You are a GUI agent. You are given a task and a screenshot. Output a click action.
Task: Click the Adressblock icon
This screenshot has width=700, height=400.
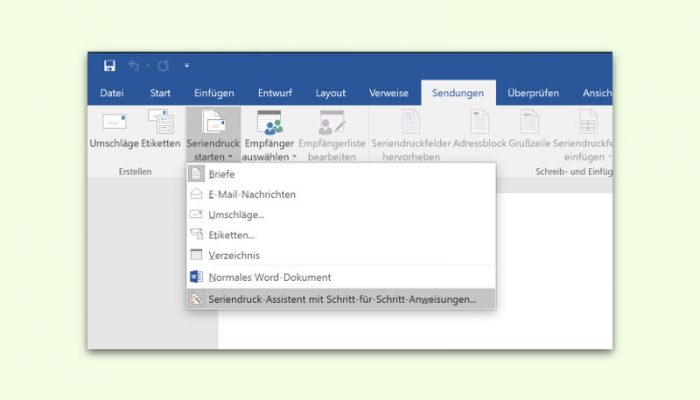pyautogui.click(x=480, y=121)
